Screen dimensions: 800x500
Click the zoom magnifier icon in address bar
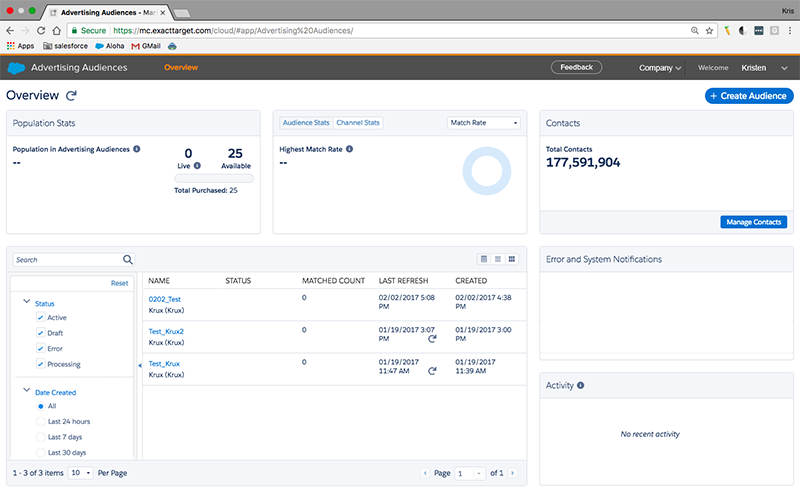point(694,31)
